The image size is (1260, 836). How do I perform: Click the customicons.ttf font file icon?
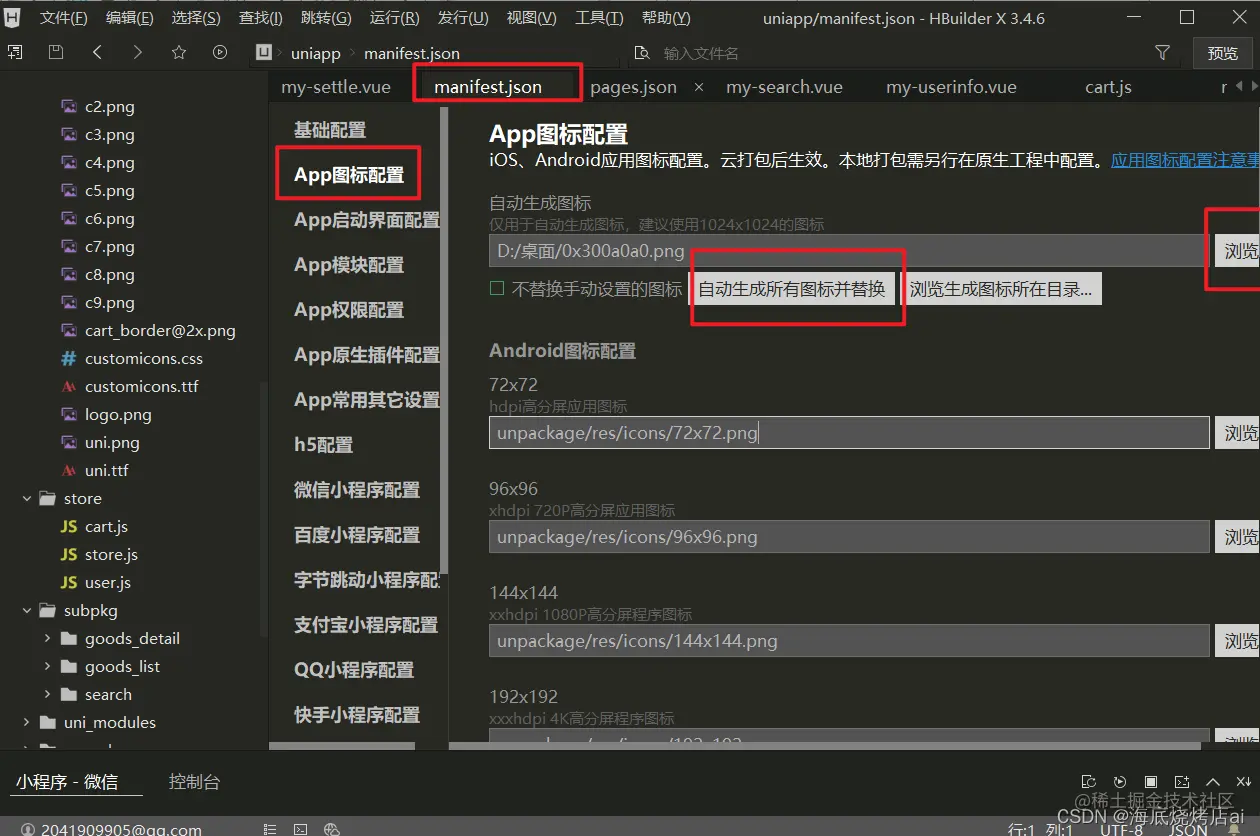69,386
